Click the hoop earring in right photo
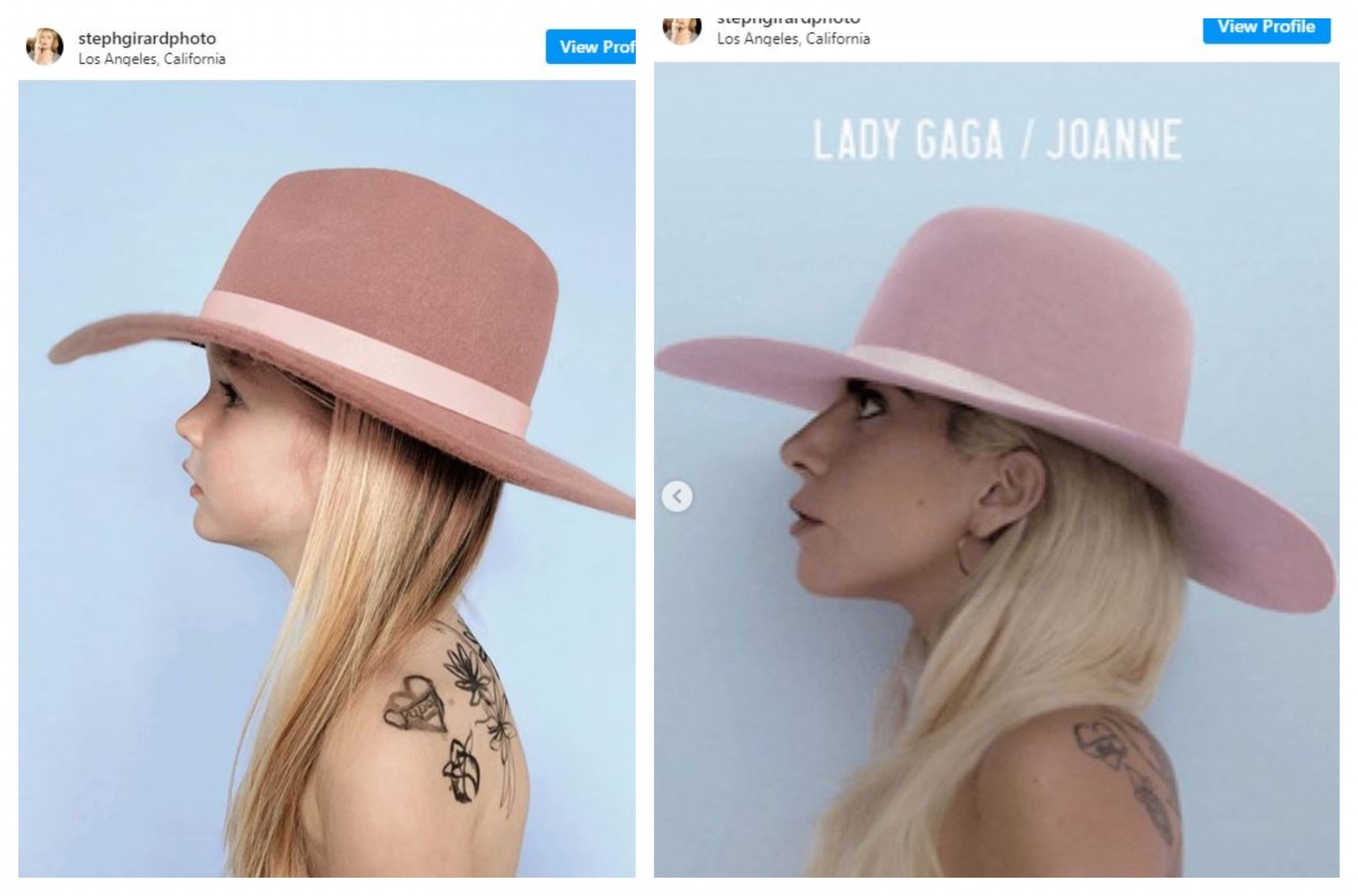1358x896 pixels. [x=970, y=556]
